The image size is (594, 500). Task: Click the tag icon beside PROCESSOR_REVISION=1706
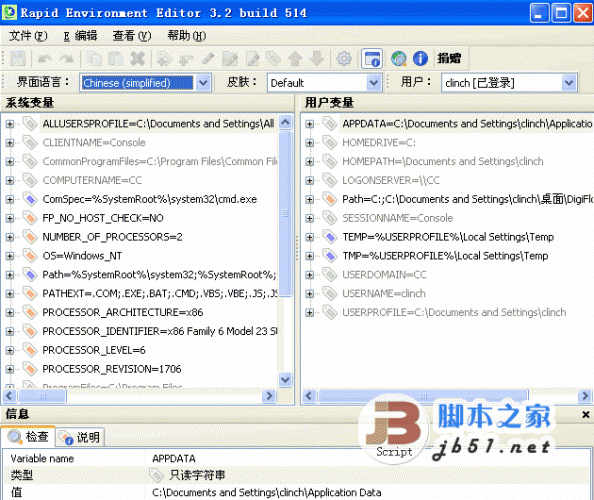30,369
